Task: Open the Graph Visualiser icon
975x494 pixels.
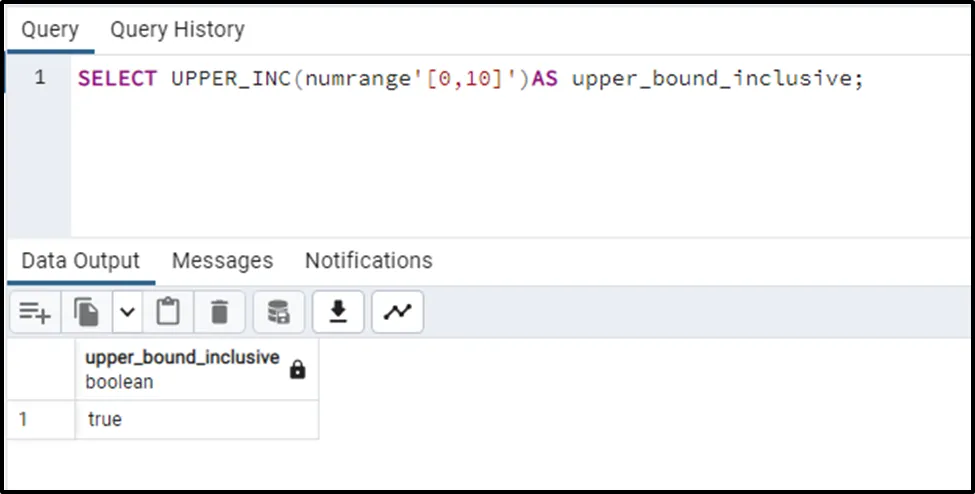Action: (x=398, y=313)
